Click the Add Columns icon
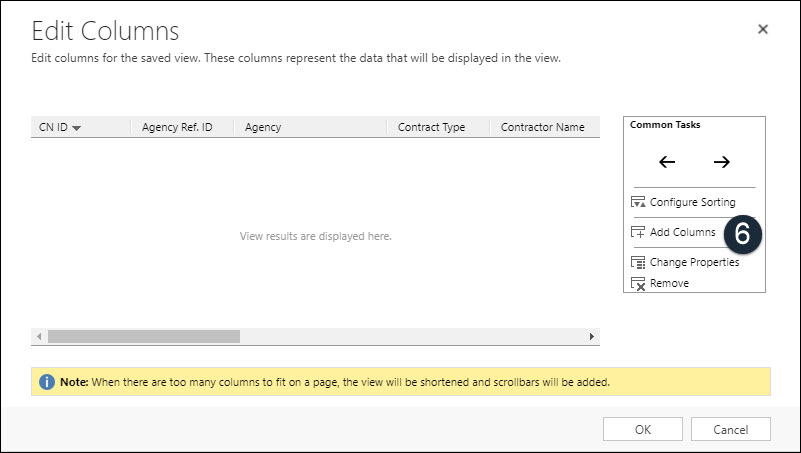This screenshot has width=801, height=453. (638, 232)
